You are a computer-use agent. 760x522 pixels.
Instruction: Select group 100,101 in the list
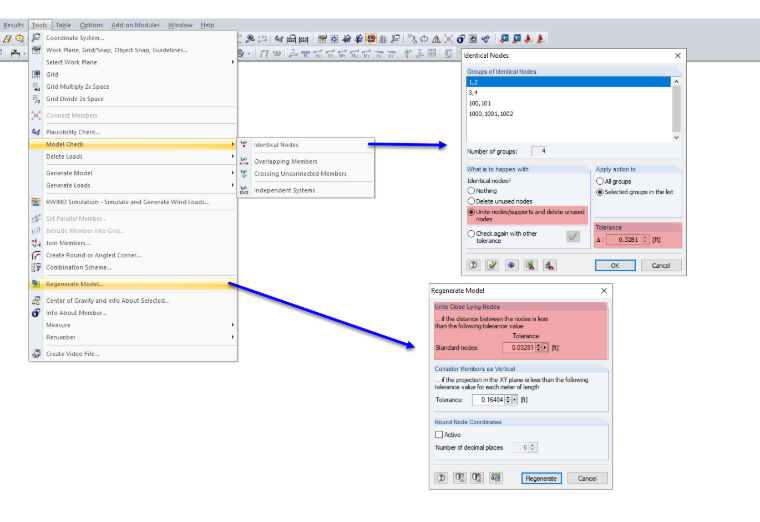point(568,103)
